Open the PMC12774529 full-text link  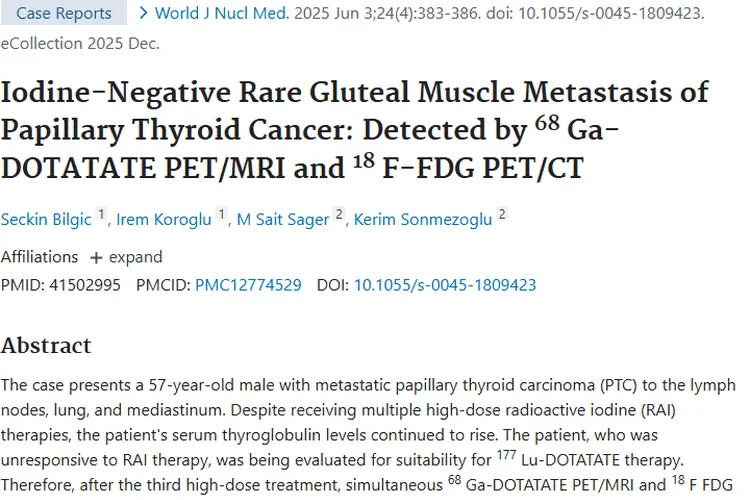248,285
